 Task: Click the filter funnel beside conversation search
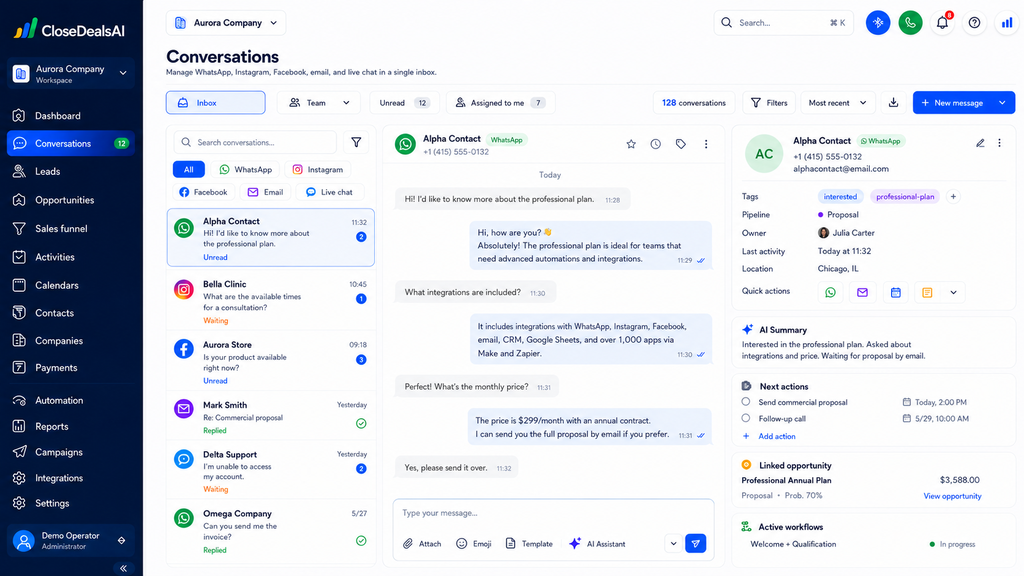pos(356,142)
